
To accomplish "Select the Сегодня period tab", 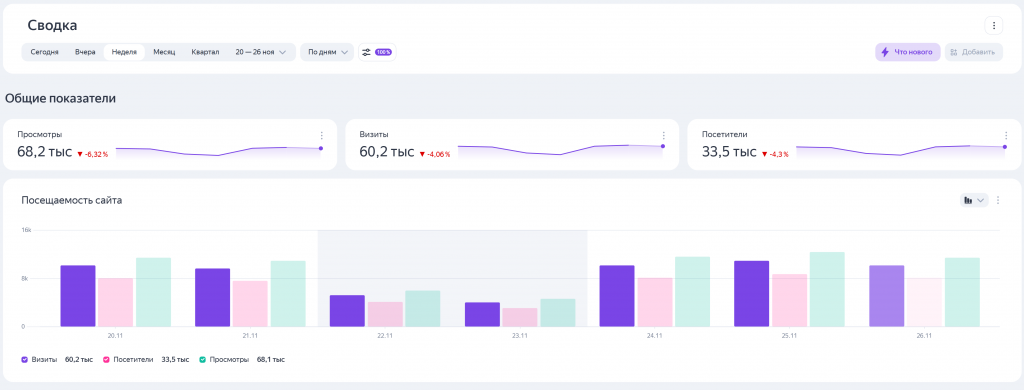I will click(x=44, y=52).
